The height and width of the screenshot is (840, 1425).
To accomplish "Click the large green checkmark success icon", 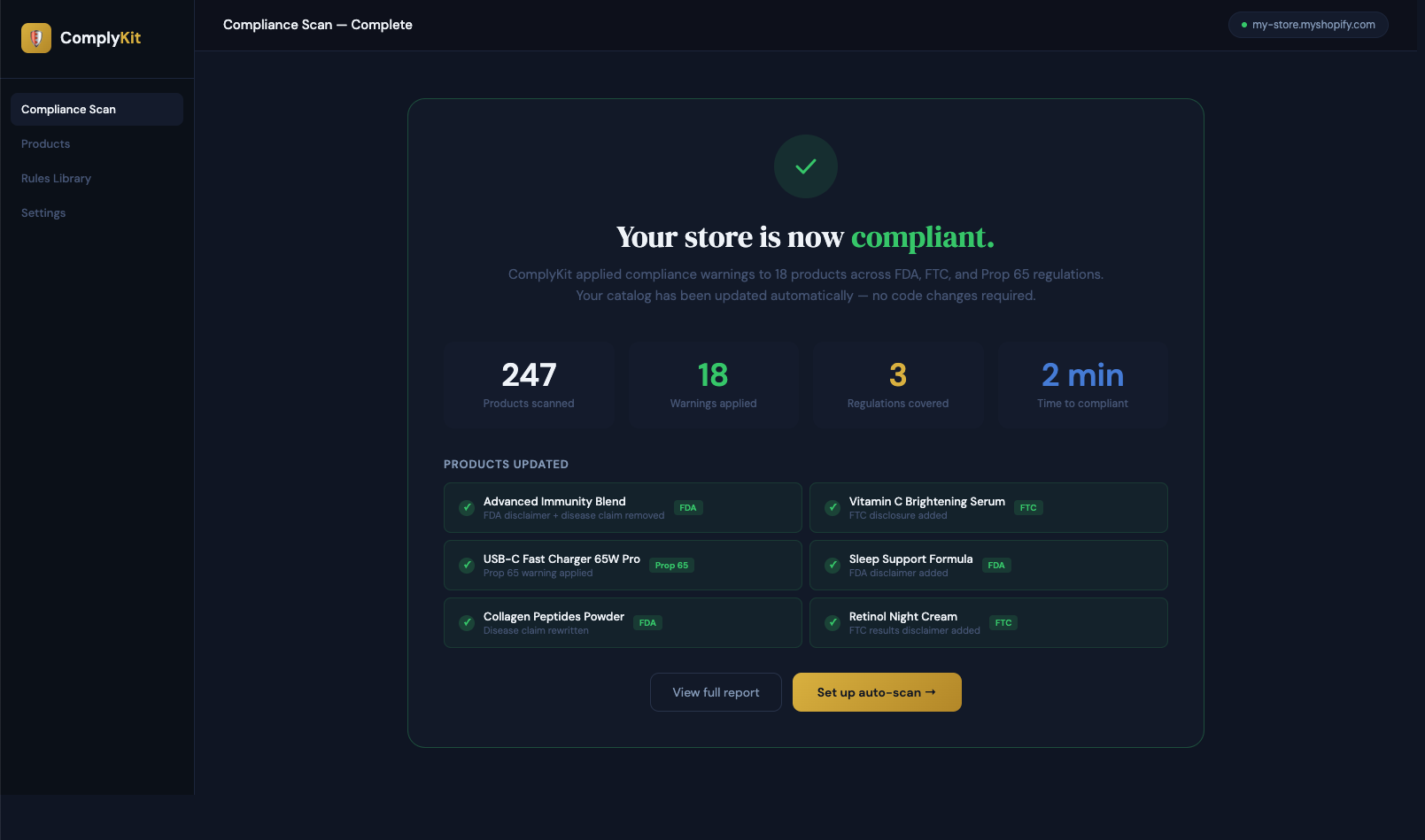I will (x=805, y=166).
